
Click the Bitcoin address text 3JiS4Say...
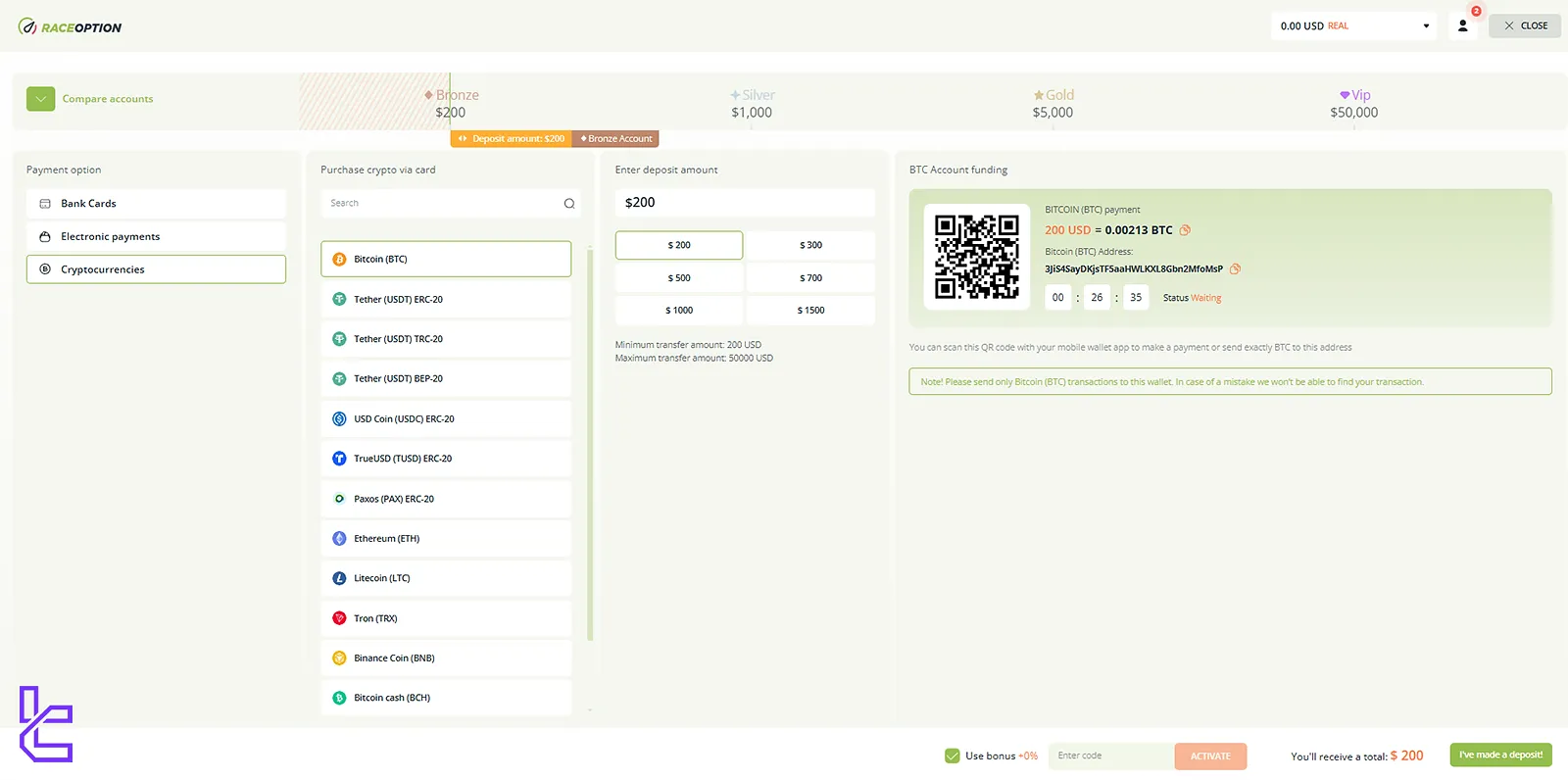pos(1134,268)
